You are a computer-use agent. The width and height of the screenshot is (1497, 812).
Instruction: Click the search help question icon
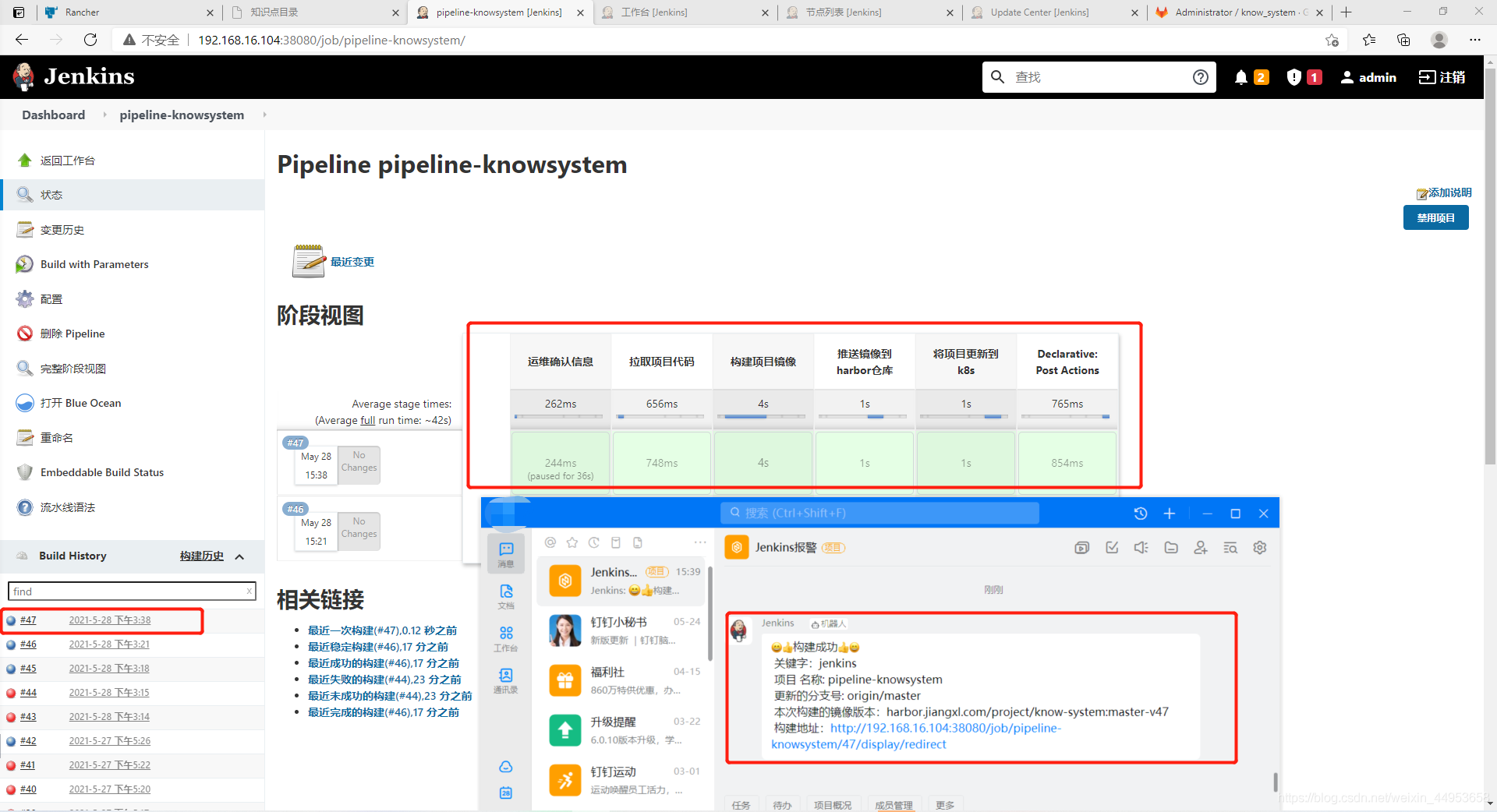click(1201, 77)
